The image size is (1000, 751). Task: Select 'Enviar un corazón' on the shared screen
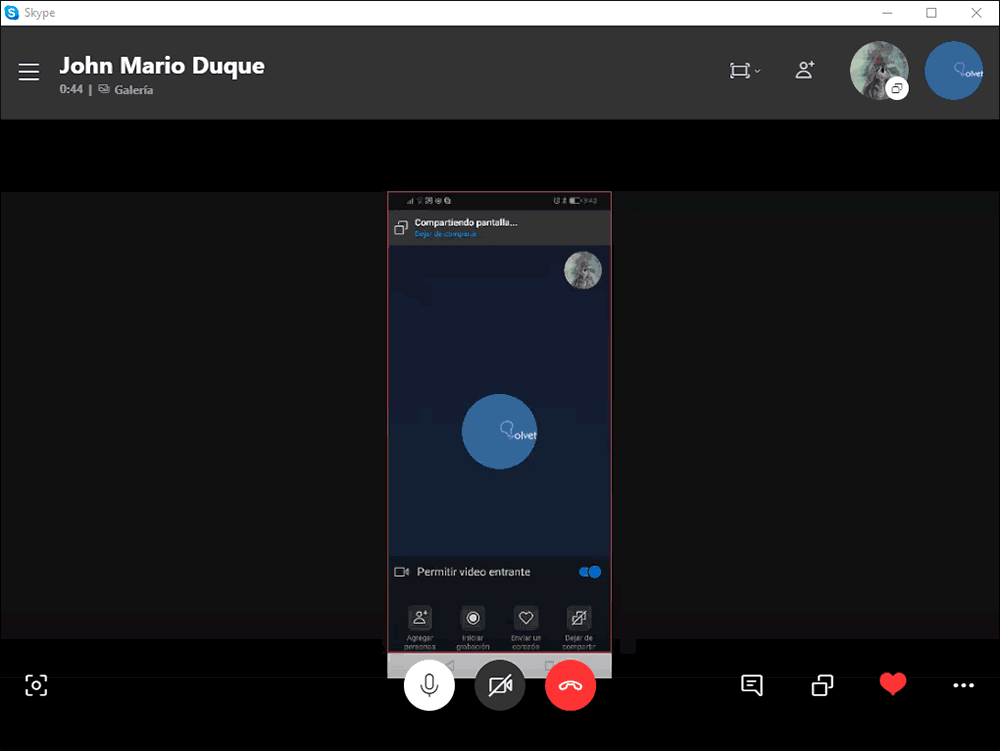pyautogui.click(x=526, y=618)
